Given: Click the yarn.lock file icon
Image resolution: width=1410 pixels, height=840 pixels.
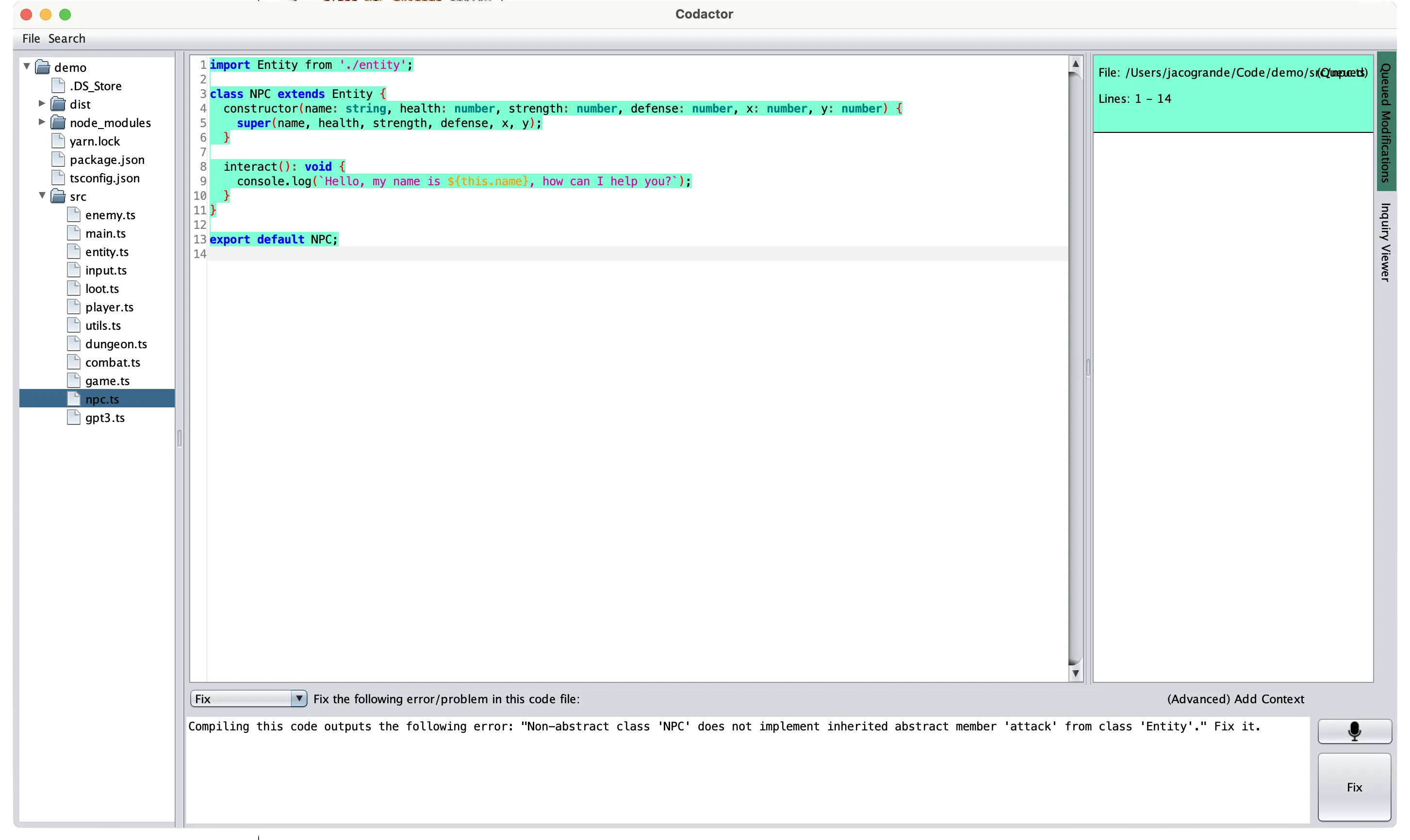Looking at the screenshot, I should [x=58, y=141].
